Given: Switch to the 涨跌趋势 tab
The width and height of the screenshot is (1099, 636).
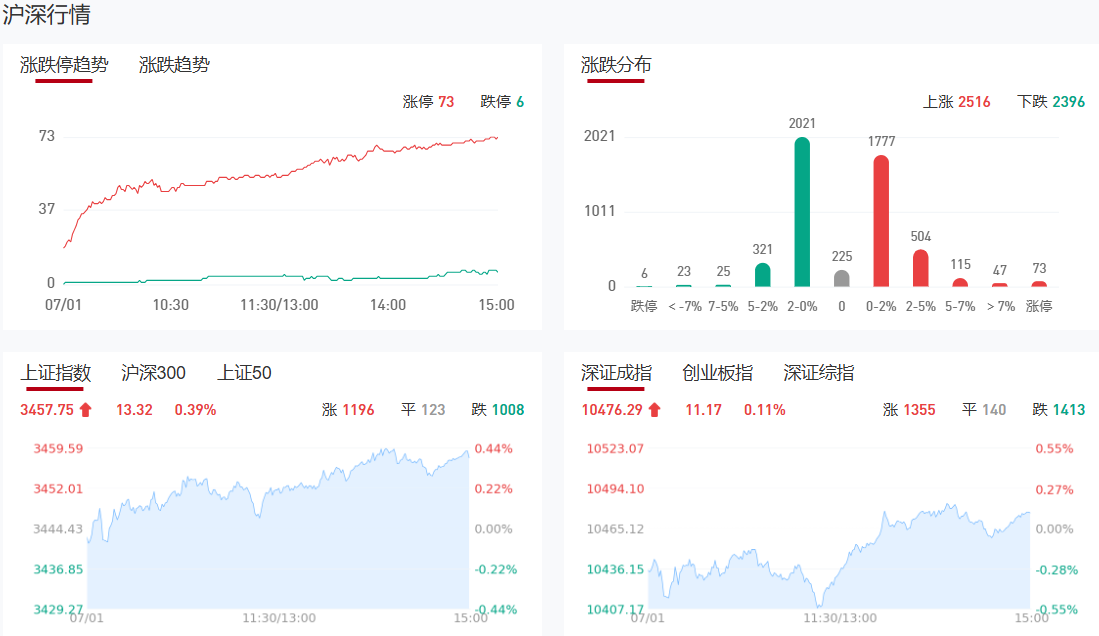Looking at the screenshot, I should (174, 65).
